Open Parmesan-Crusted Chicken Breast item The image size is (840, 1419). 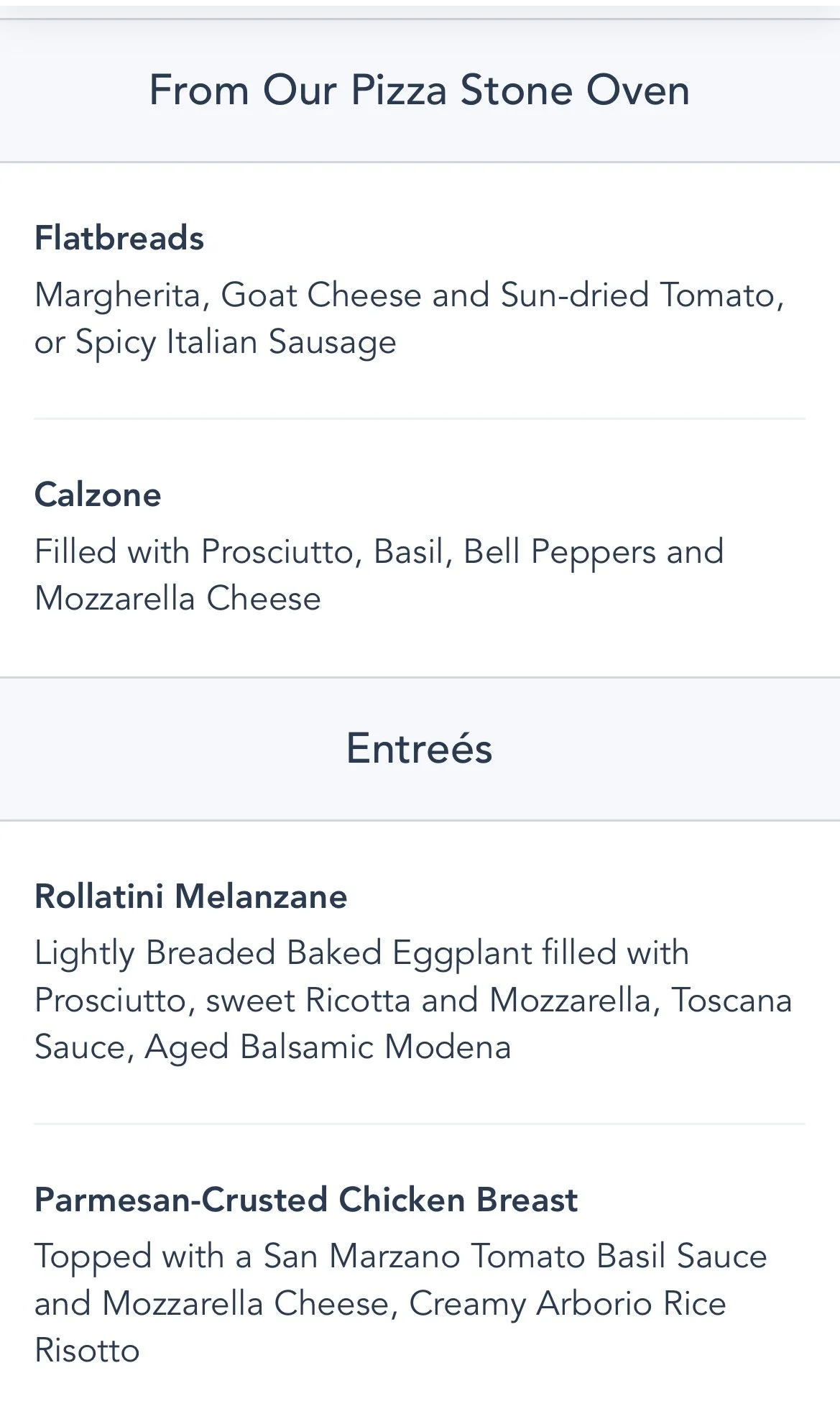pos(305,1200)
